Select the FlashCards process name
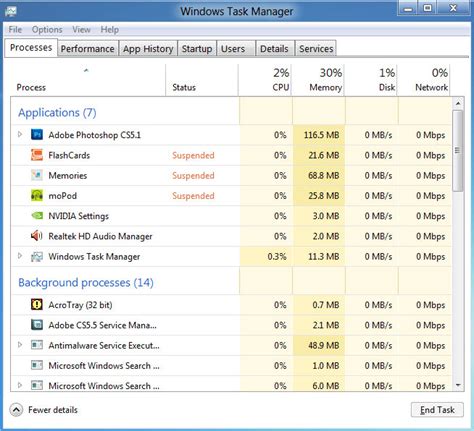This screenshot has height=431, width=474. point(69,155)
